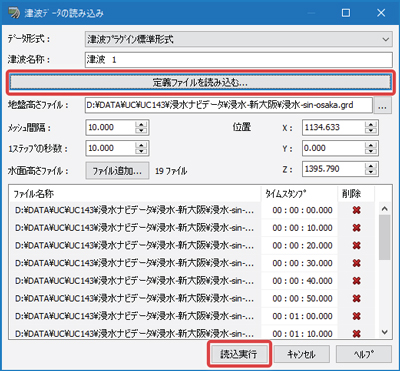Delete the file with timestamp 00:00:00.000
Screen dimensions: 400x371
click(356, 210)
